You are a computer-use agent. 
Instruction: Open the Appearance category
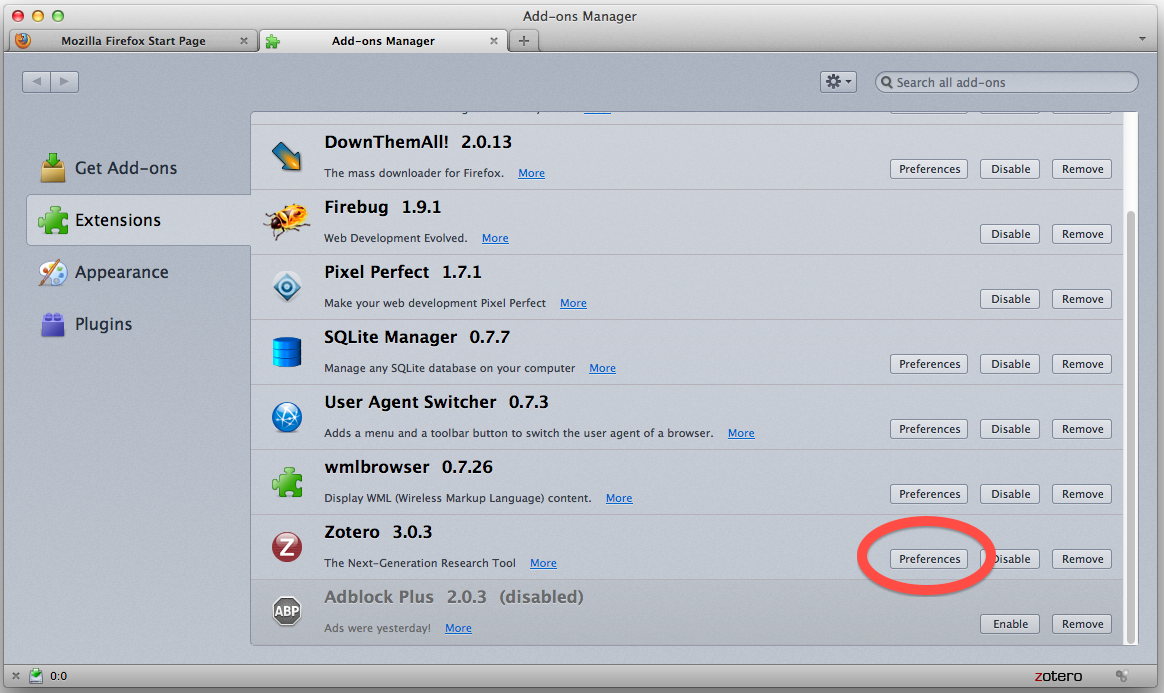(x=139, y=272)
